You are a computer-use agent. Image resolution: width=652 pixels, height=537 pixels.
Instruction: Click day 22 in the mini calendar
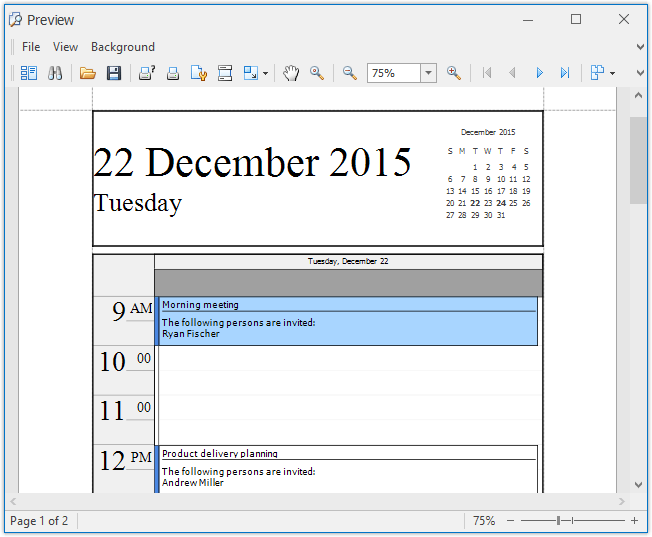coord(475,203)
